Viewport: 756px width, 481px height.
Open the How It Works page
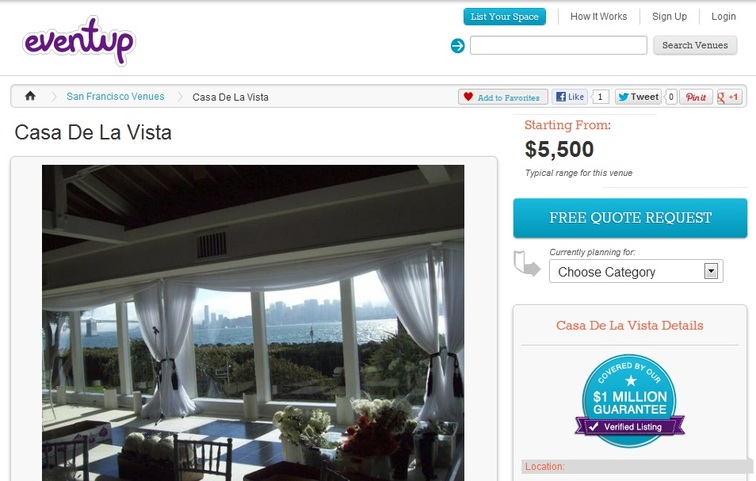(598, 16)
